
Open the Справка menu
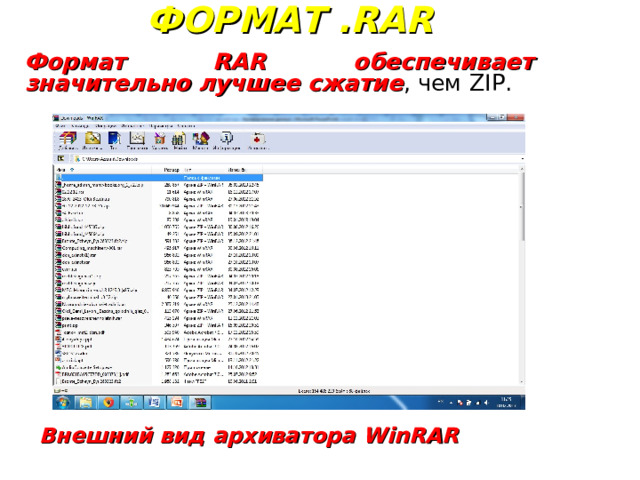[x=186, y=126]
